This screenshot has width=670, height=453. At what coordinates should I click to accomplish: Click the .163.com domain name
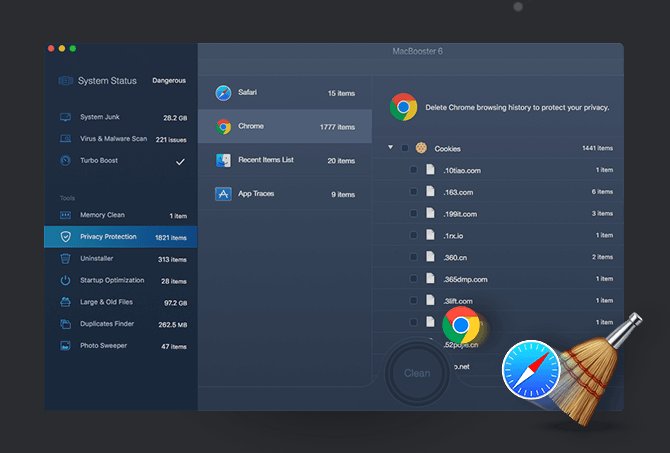point(458,192)
